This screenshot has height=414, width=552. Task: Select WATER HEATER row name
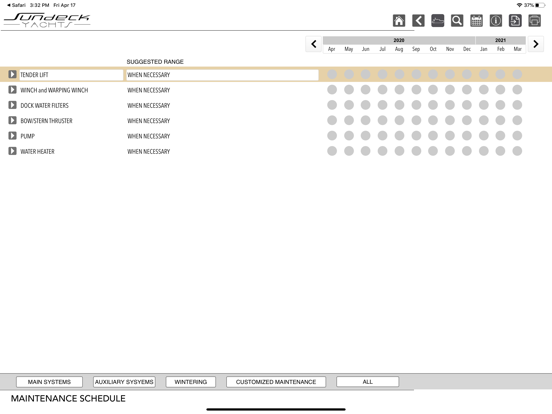click(37, 152)
